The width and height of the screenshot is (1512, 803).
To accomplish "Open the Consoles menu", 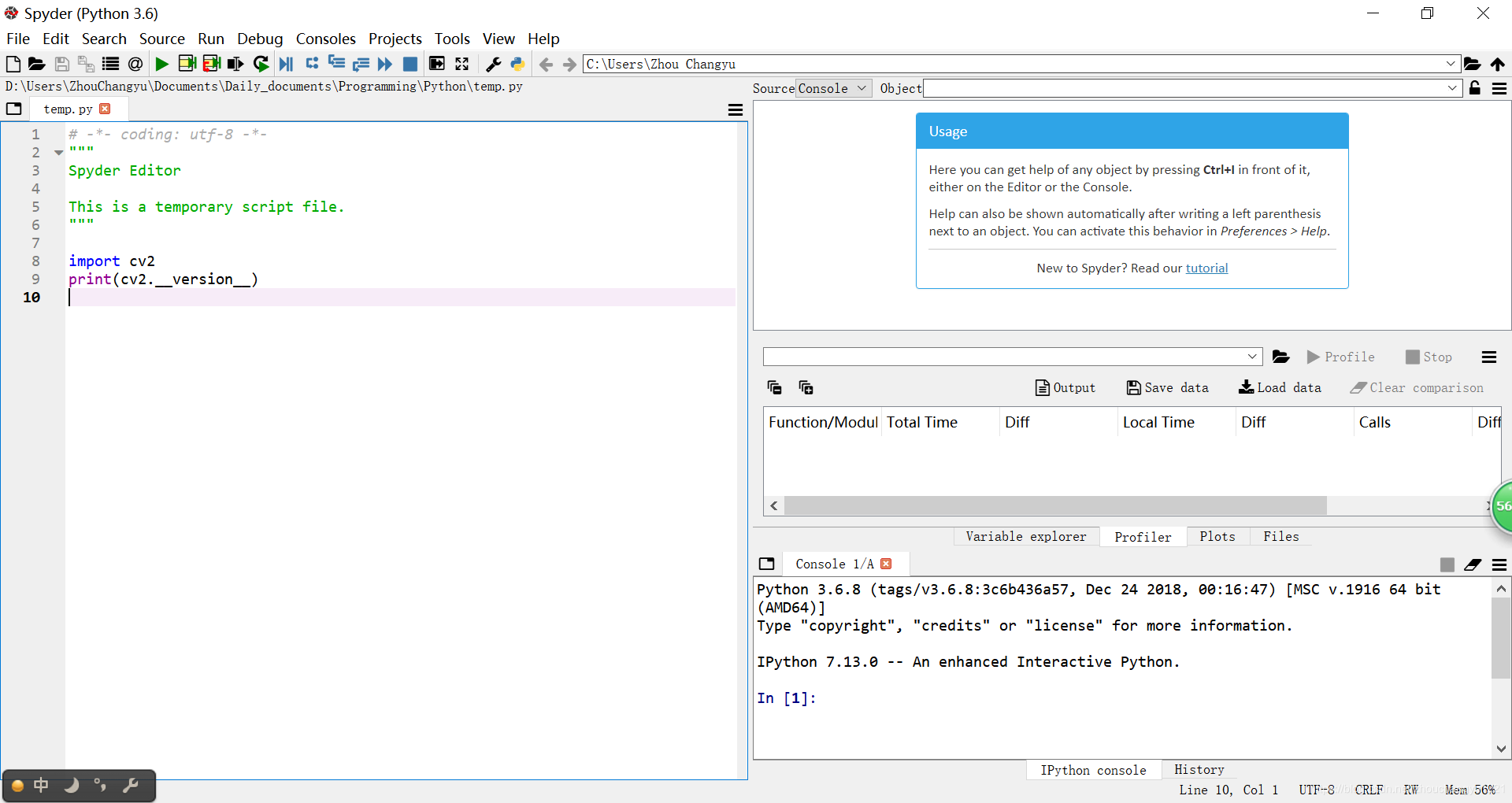I will pos(326,39).
